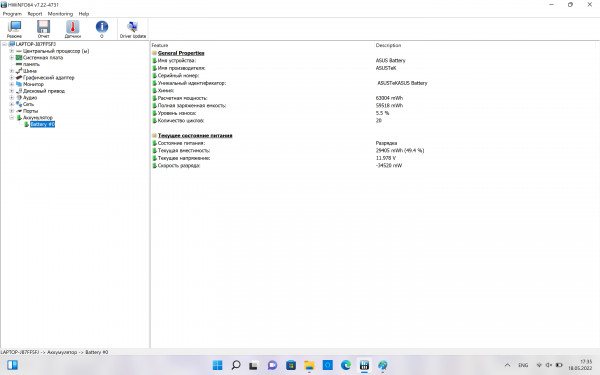The height and width of the screenshot is (375, 600).
Task: Select the 29405 mWh current capacity value
Action: 400,150
